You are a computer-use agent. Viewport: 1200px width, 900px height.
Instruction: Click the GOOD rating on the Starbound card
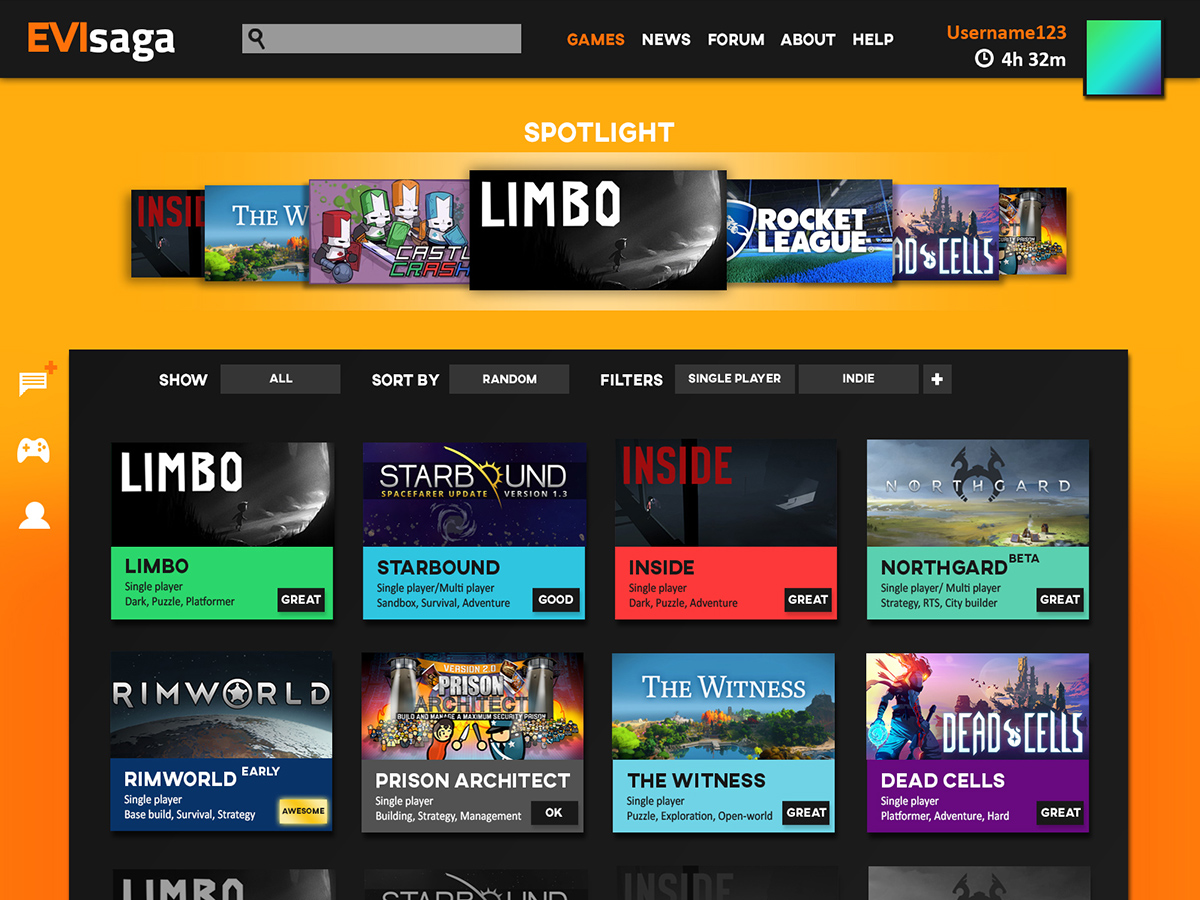(x=556, y=600)
